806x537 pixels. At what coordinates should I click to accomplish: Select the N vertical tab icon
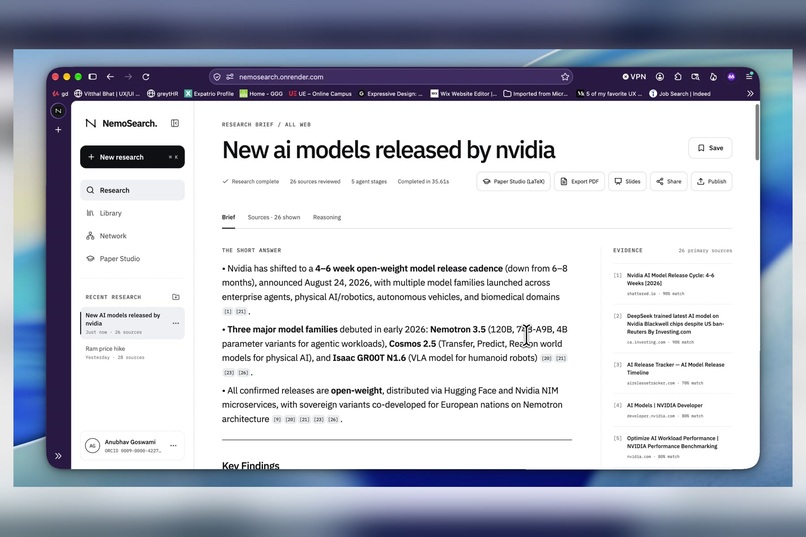coord(58,110)
